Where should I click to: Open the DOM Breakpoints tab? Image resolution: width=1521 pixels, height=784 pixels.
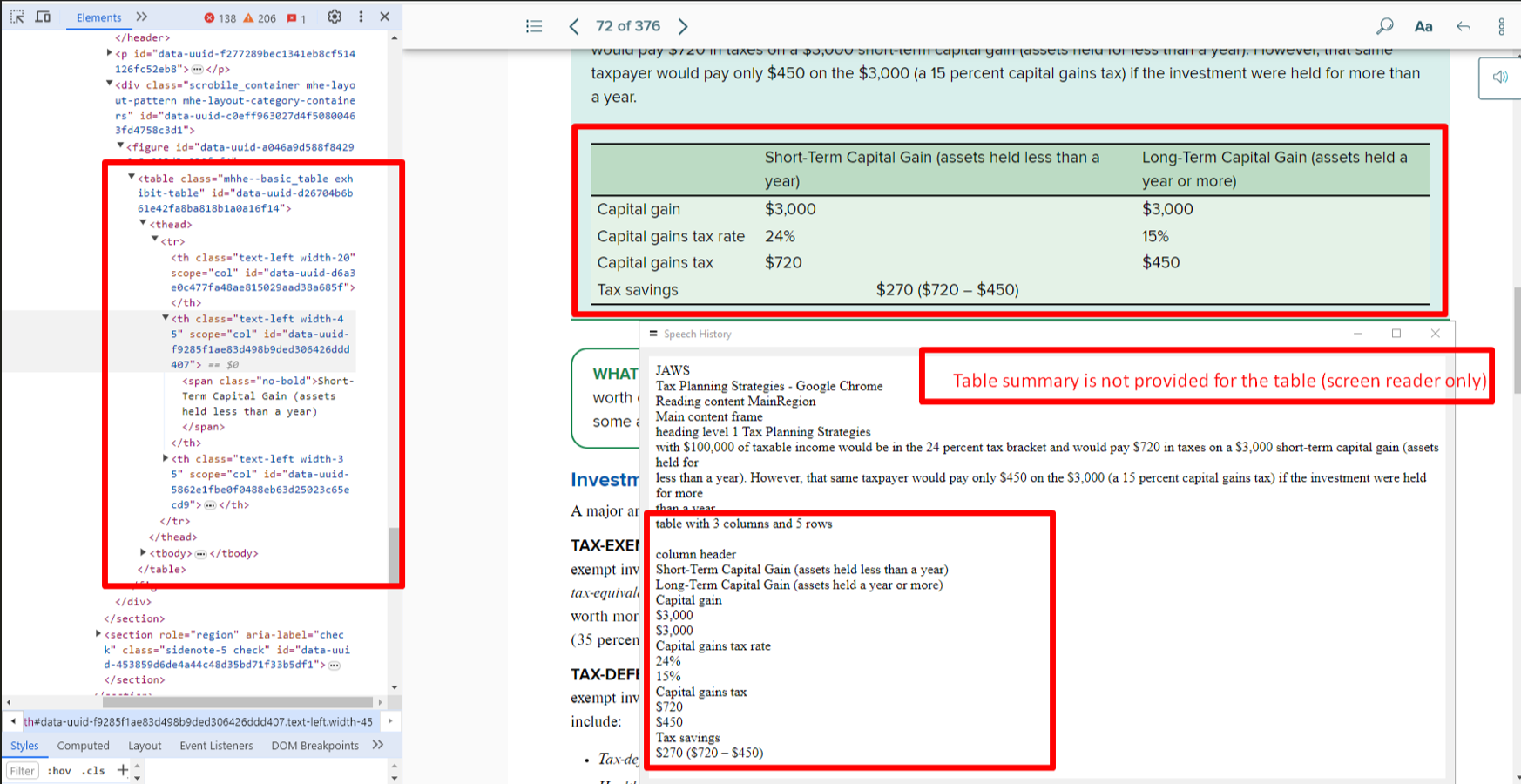coord(314,746)
